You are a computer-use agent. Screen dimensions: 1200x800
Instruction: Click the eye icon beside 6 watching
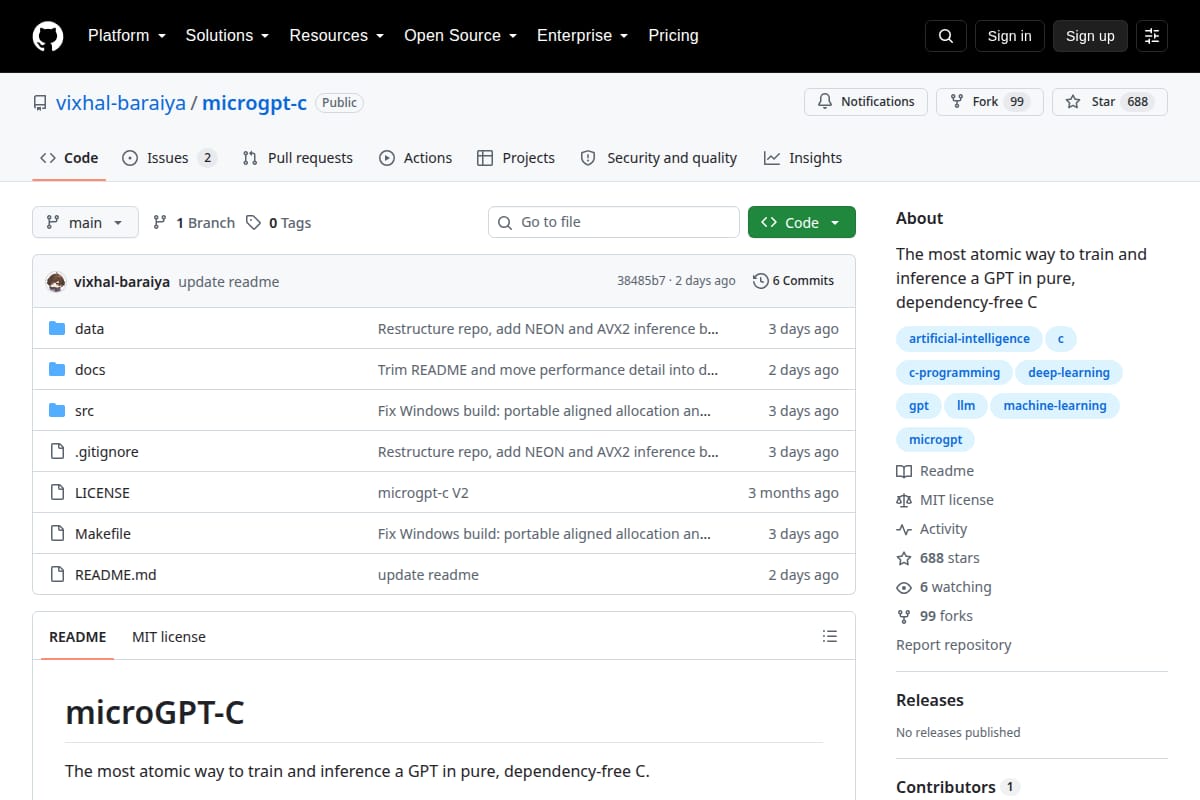coord(904,587)
